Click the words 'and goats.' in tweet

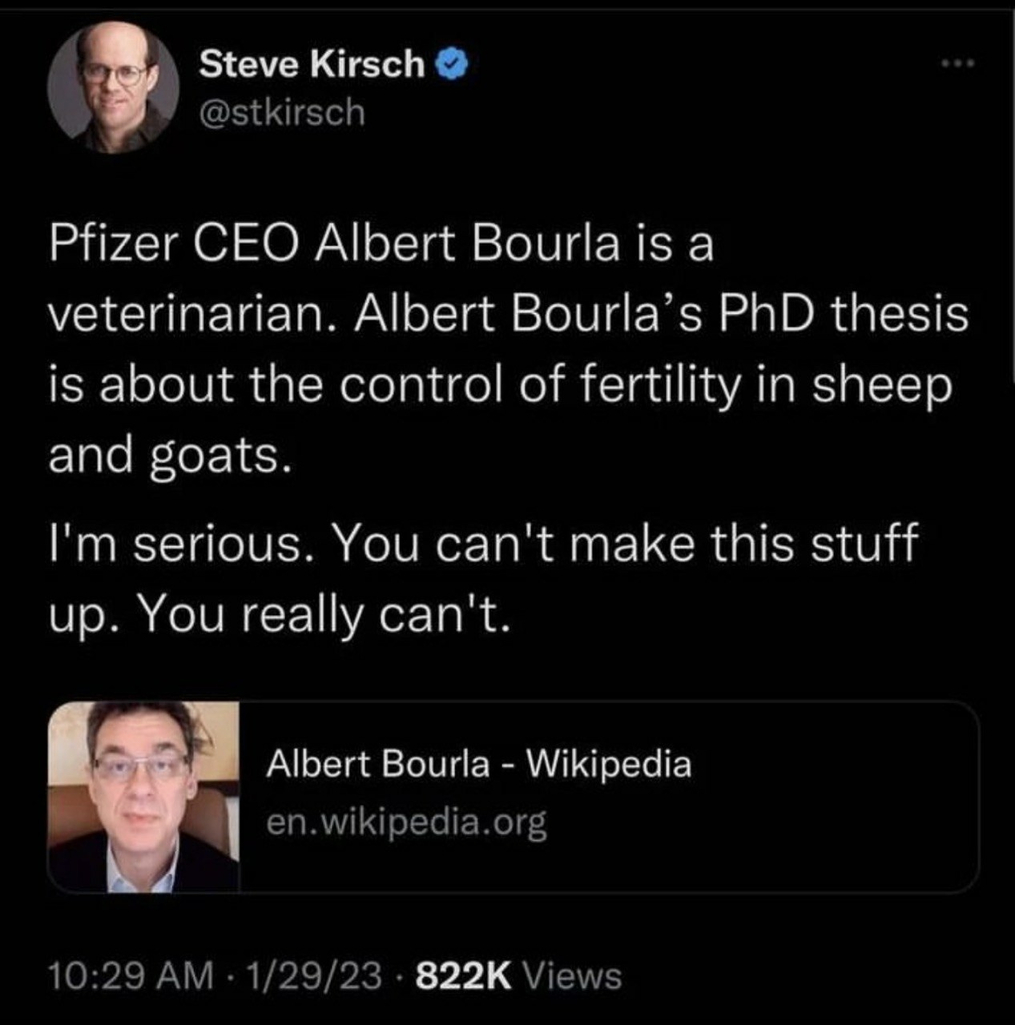coord(168,458)
